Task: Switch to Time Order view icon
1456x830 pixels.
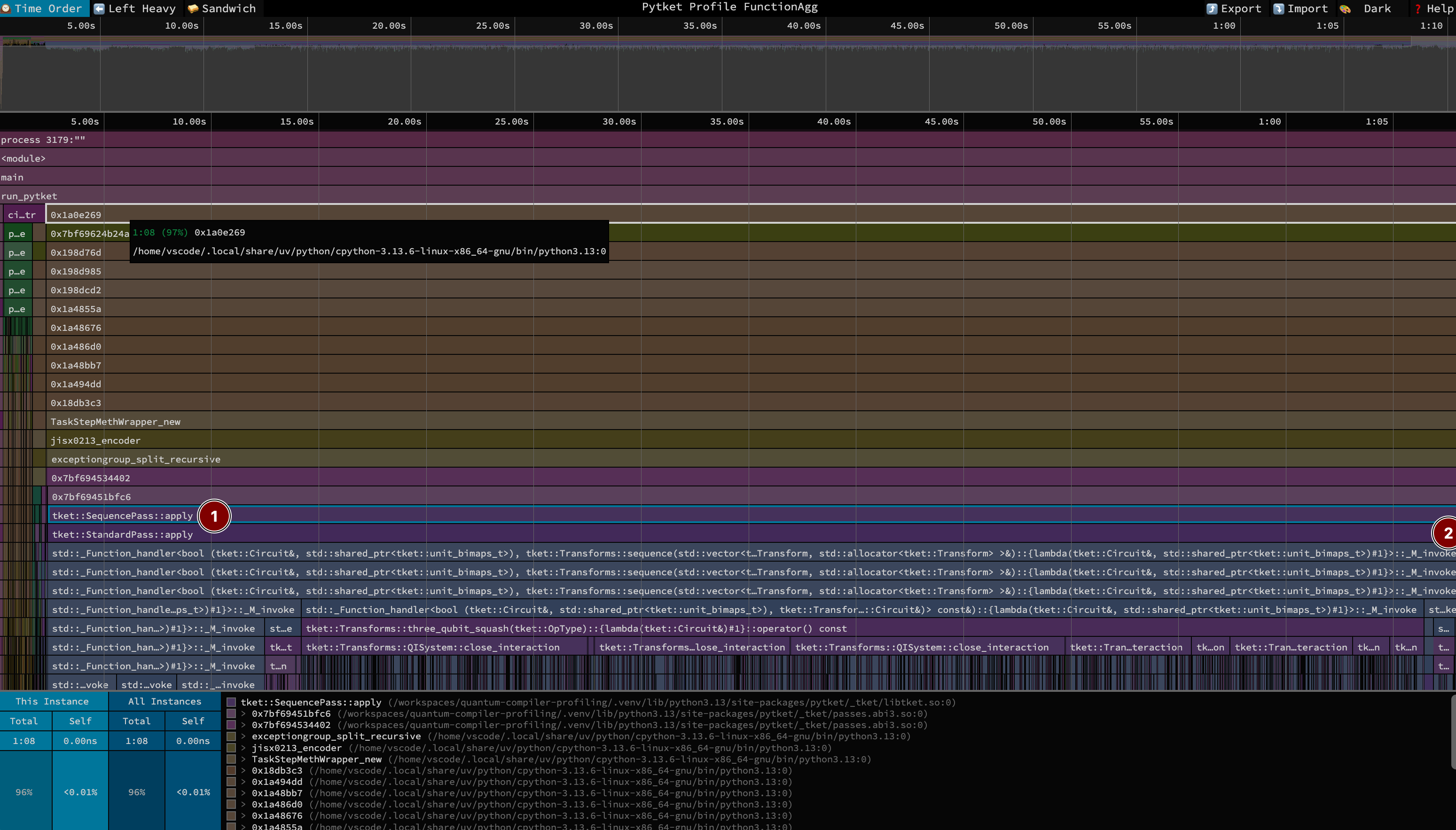Action: [x=6, y=8]
